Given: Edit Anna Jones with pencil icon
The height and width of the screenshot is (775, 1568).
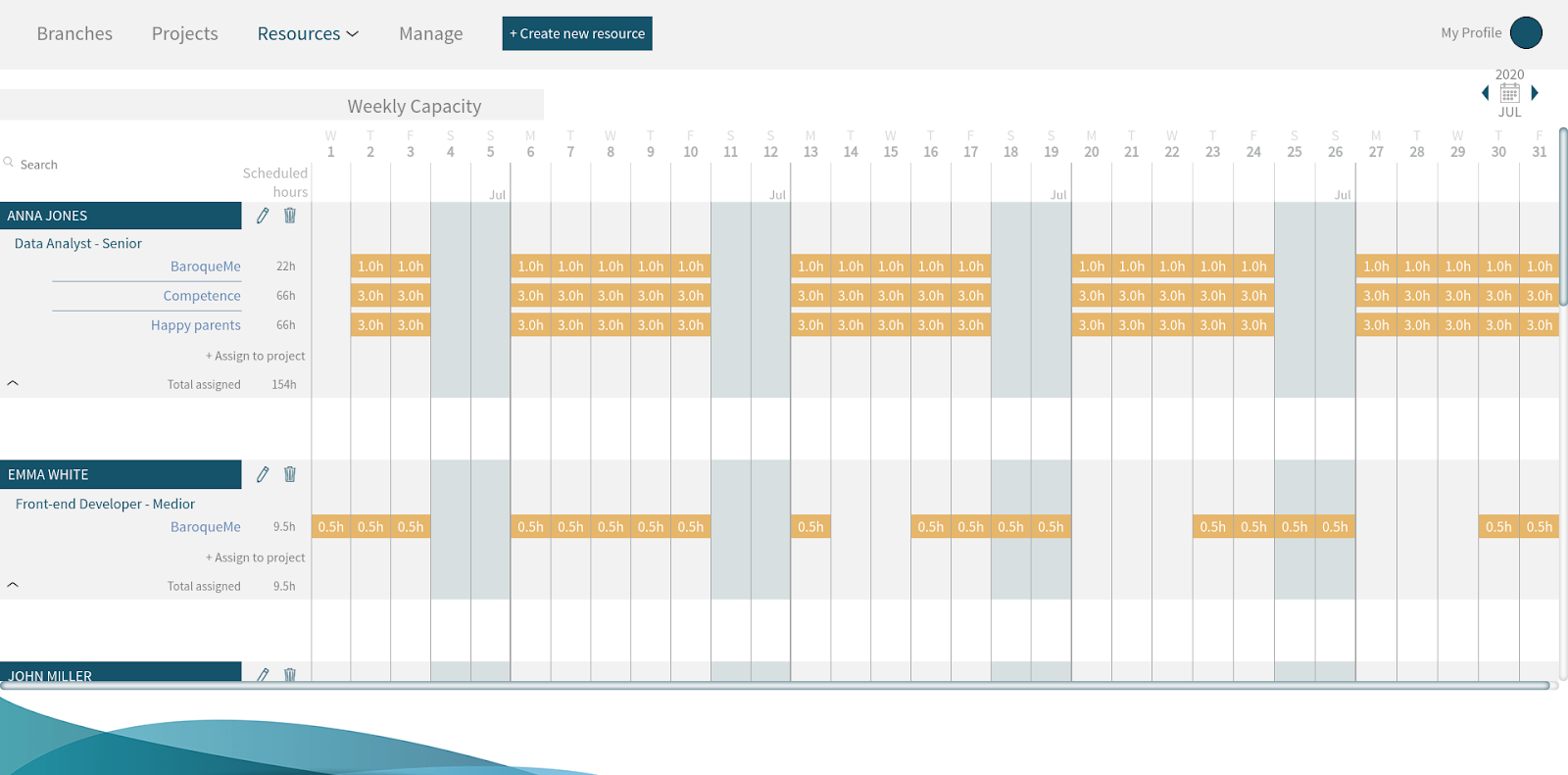Looking at the screenshot, I should tap(263, 216).
